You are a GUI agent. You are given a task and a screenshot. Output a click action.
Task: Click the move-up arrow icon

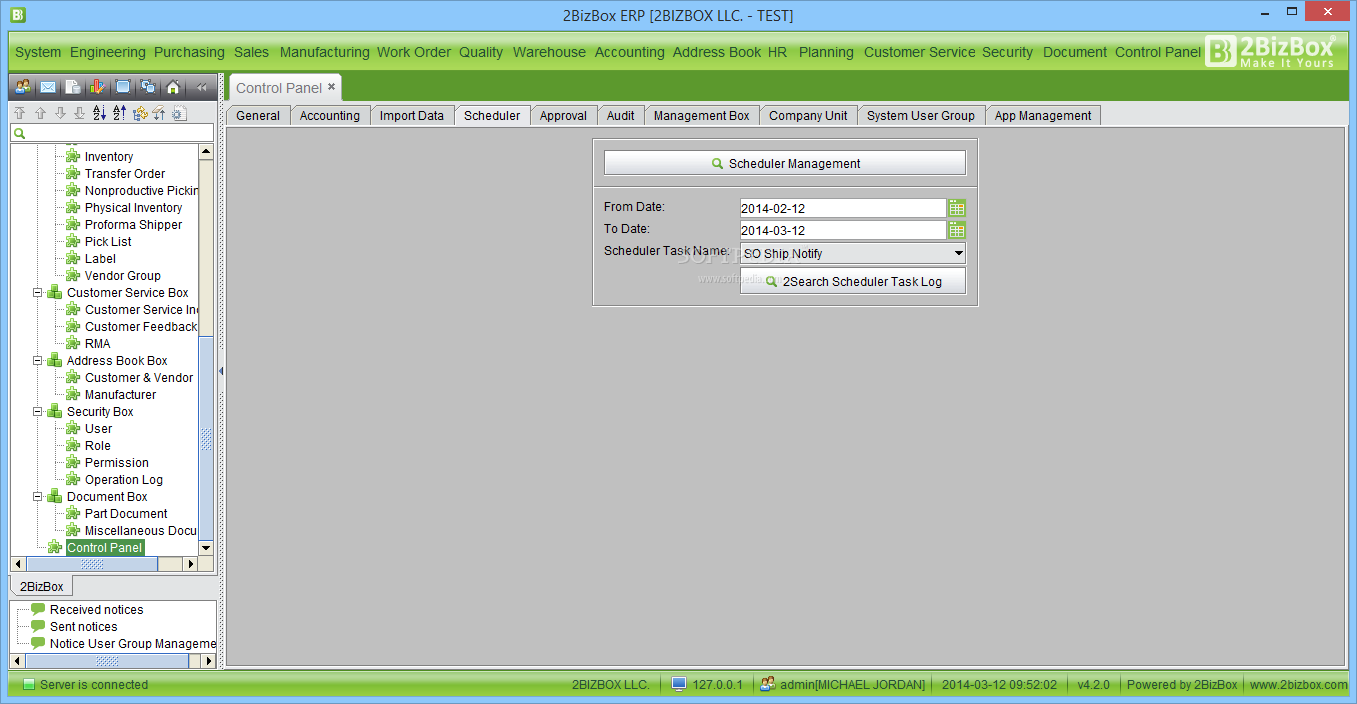point(40,114)
